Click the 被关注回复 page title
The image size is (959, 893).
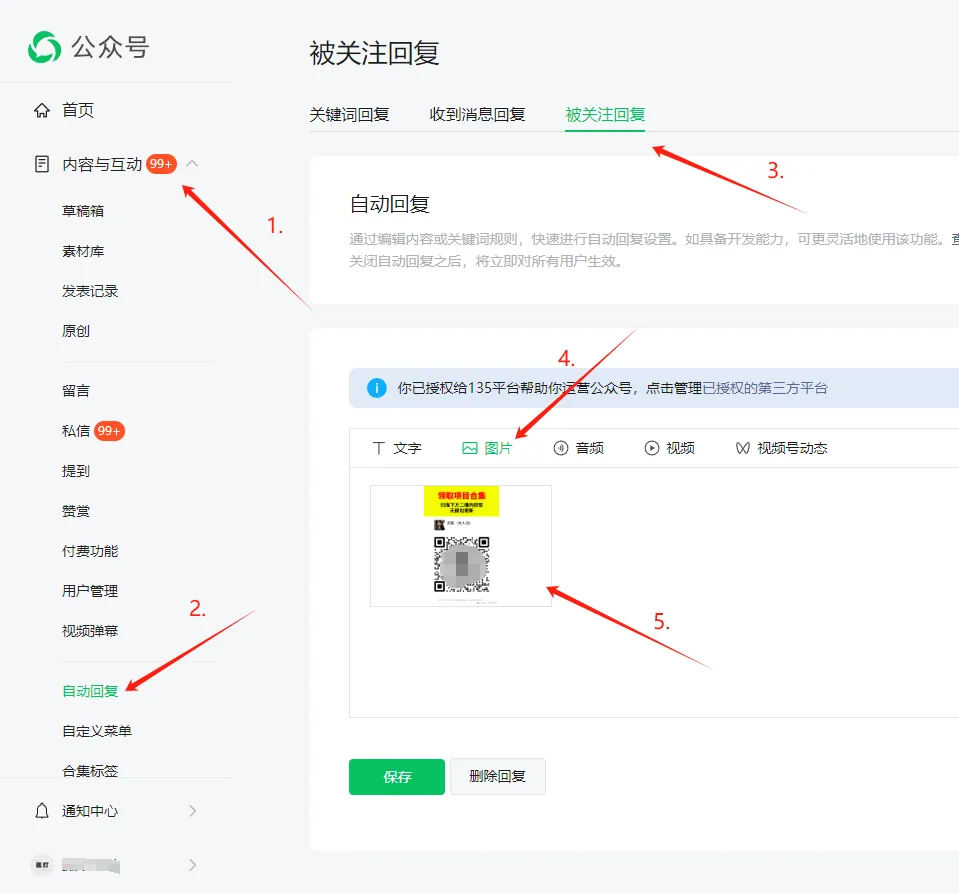[374, 53]
